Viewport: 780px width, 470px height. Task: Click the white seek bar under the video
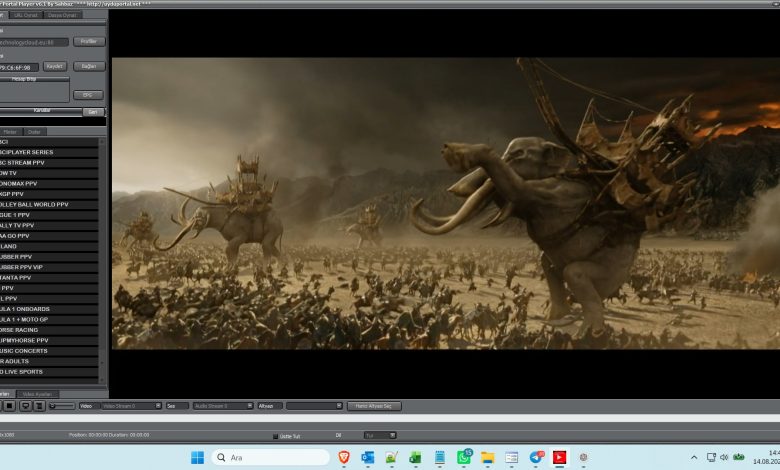coord(390,418)
